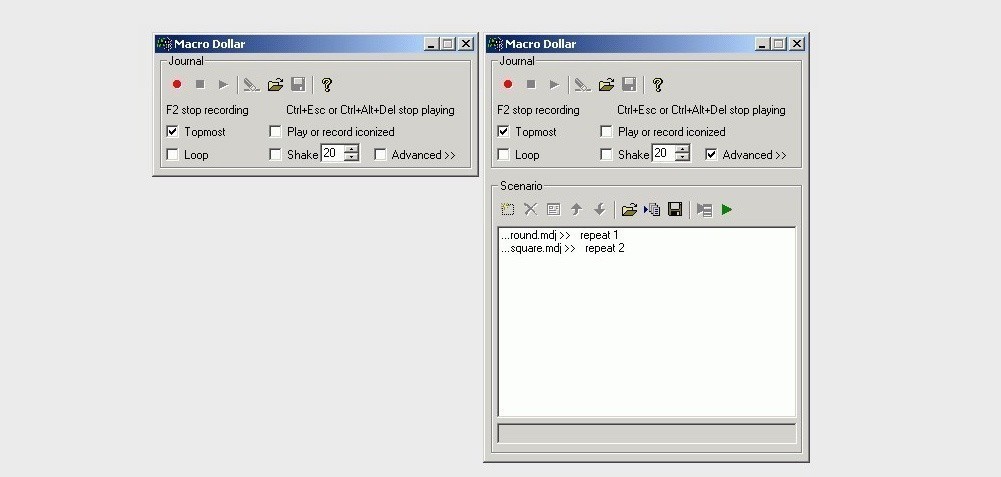1001x477 pixels.
Task: Select the square.mdj repeat 2 entry
Action: click(563, 248)
